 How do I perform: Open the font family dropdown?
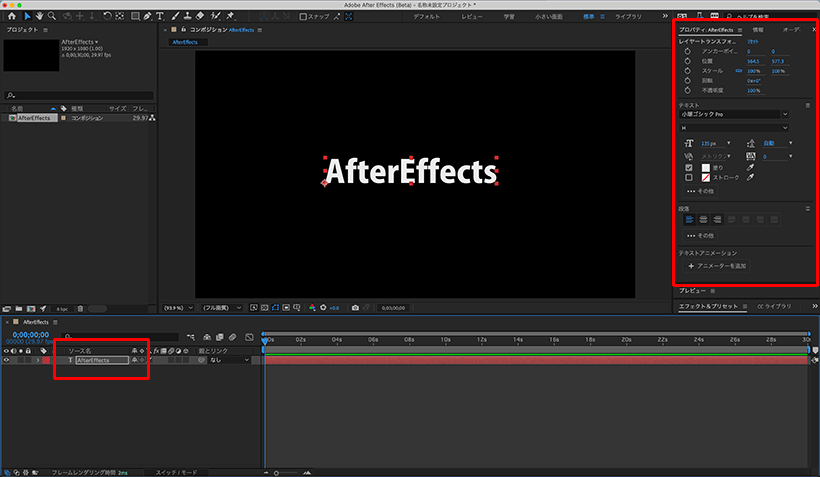[785, 114]
